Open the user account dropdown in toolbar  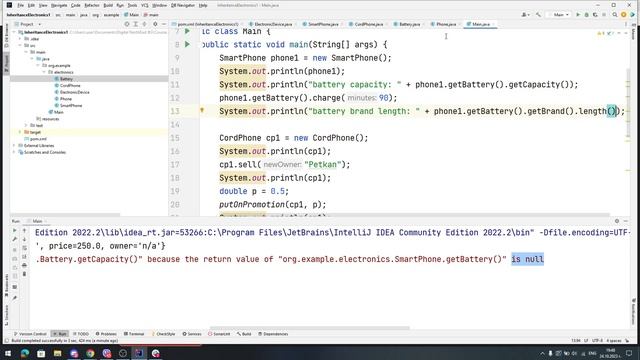[x=525, y=15]
